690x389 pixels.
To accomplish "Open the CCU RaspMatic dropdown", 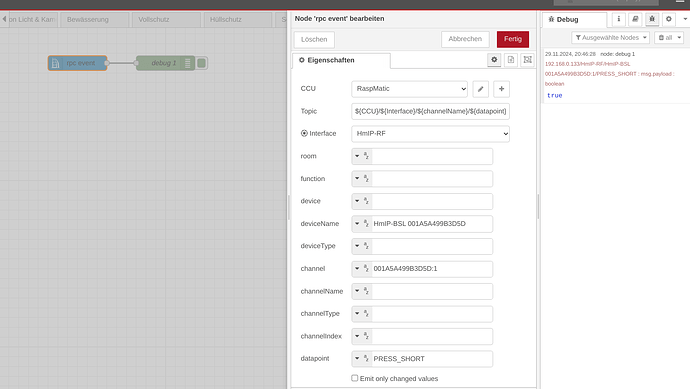I will pos(410,89).
